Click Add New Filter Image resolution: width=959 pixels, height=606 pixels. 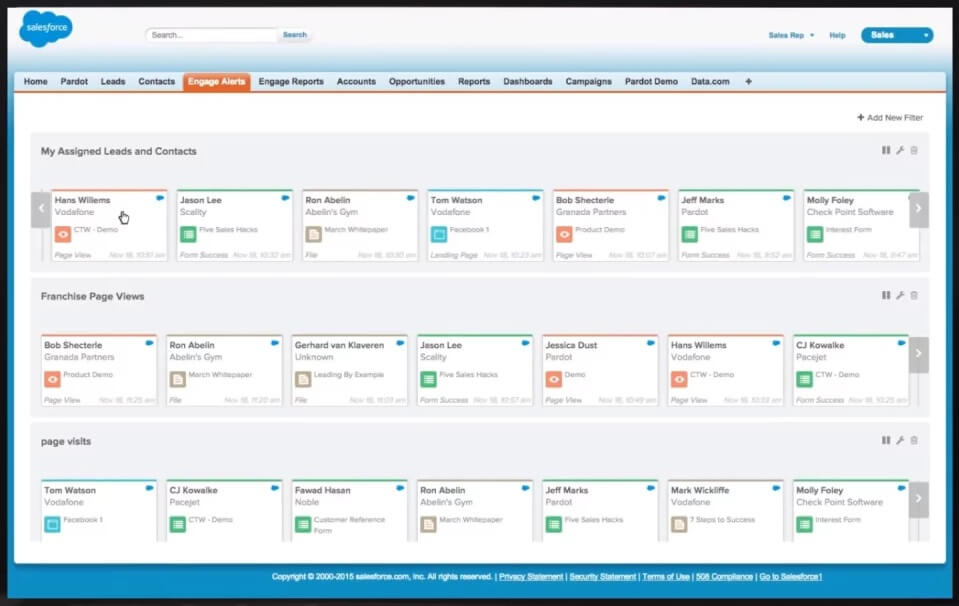(x=890, y=117)
